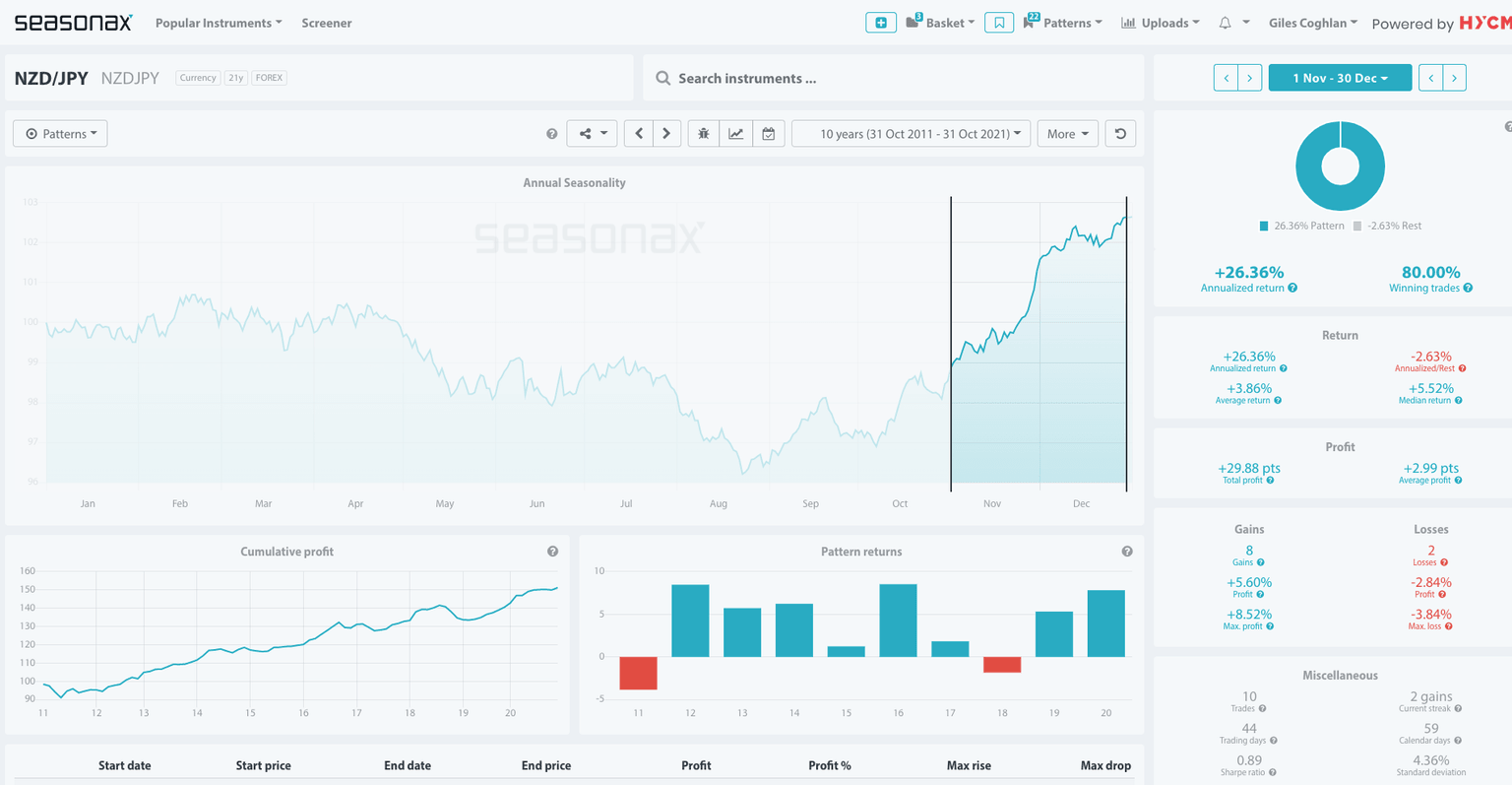Open the More dropdown

(1067, 134)
